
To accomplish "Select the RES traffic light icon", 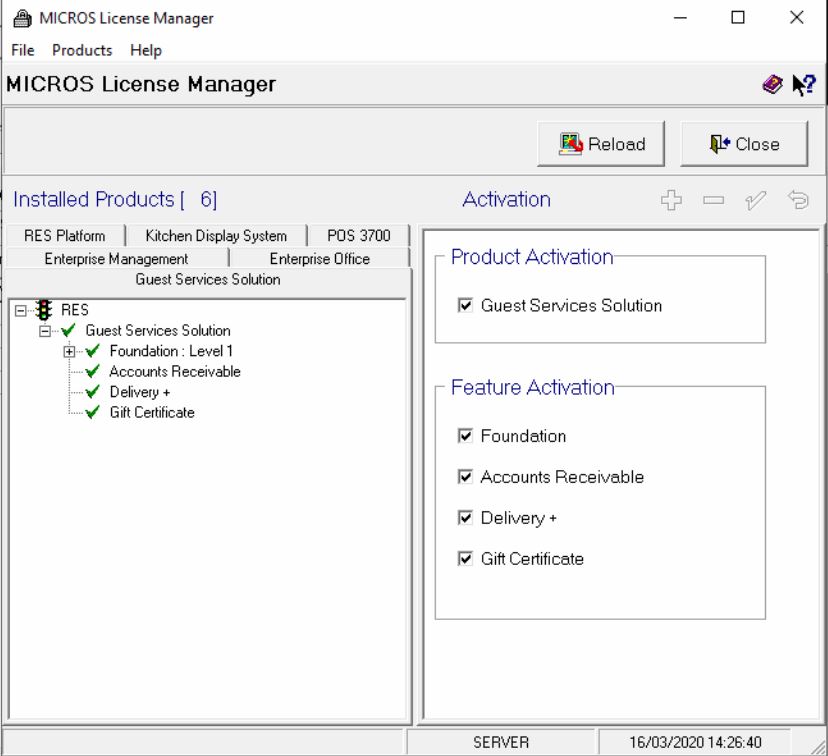I will pos(44,310).
